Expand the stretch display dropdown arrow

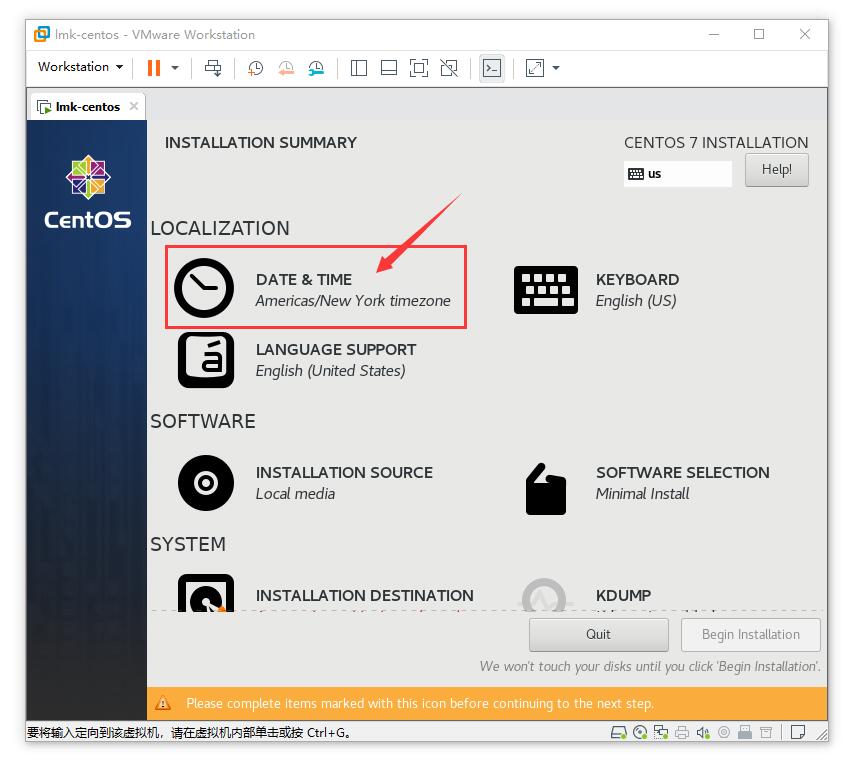click(556, 68)
